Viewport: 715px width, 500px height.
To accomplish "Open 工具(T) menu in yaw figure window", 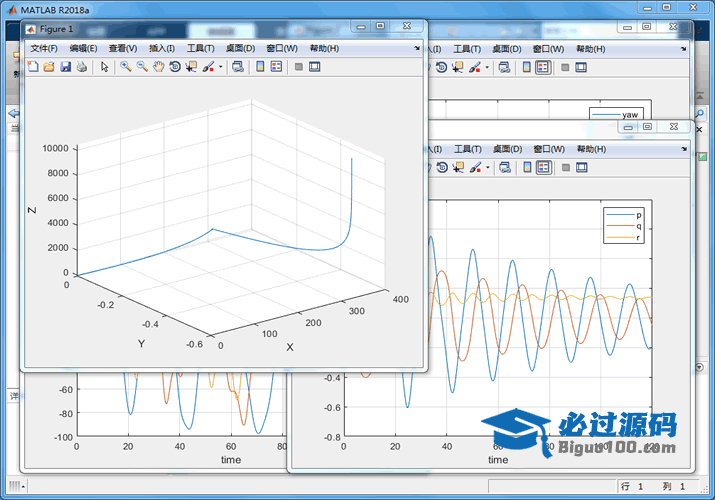I will click(467, 49).
